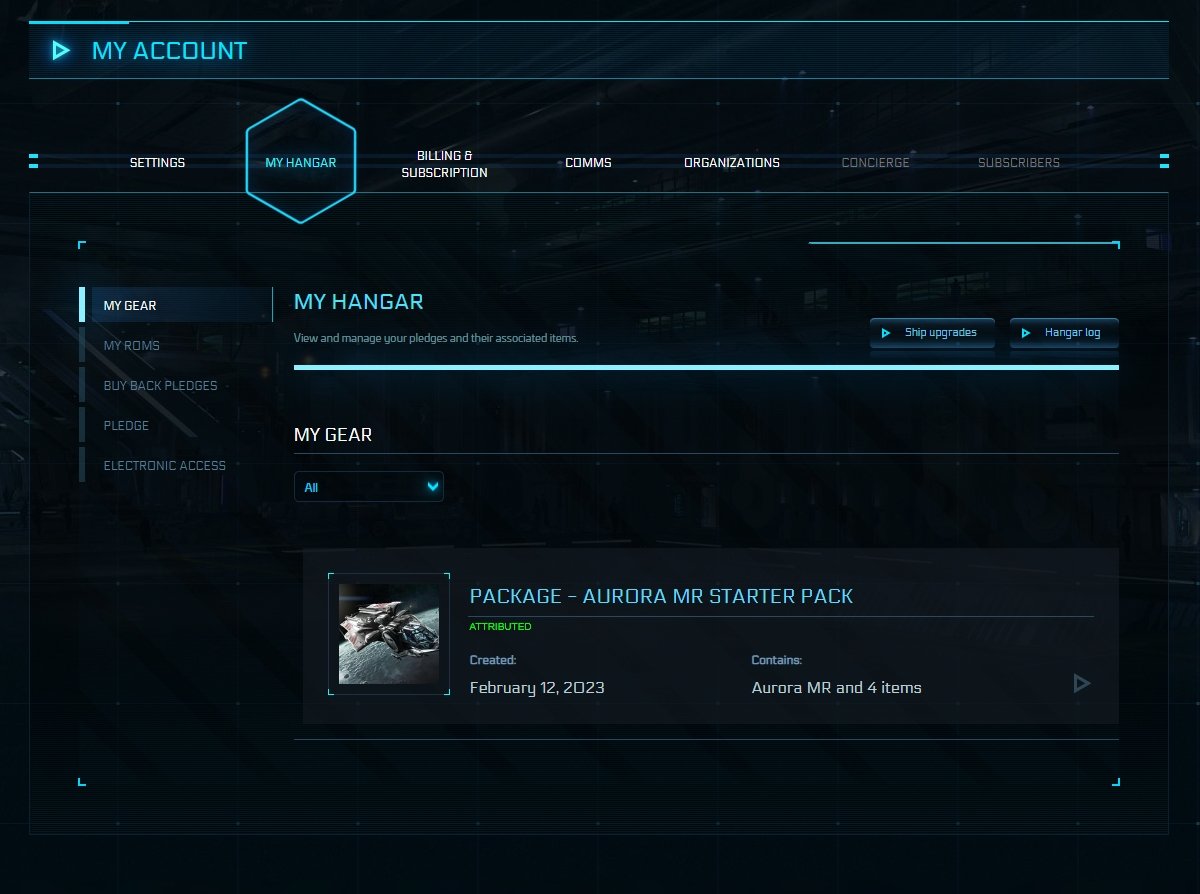
Task: Open Ship upgrades
Action: [932, 333]
